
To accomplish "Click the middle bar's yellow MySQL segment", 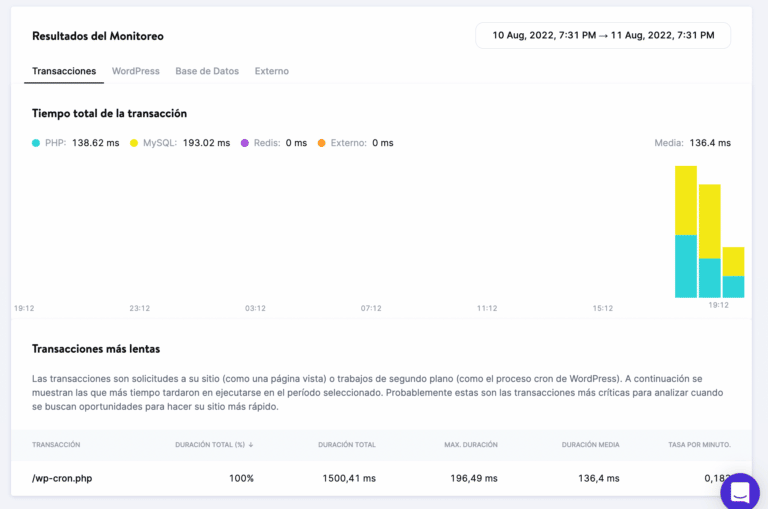I will click(x=709, y=221).
